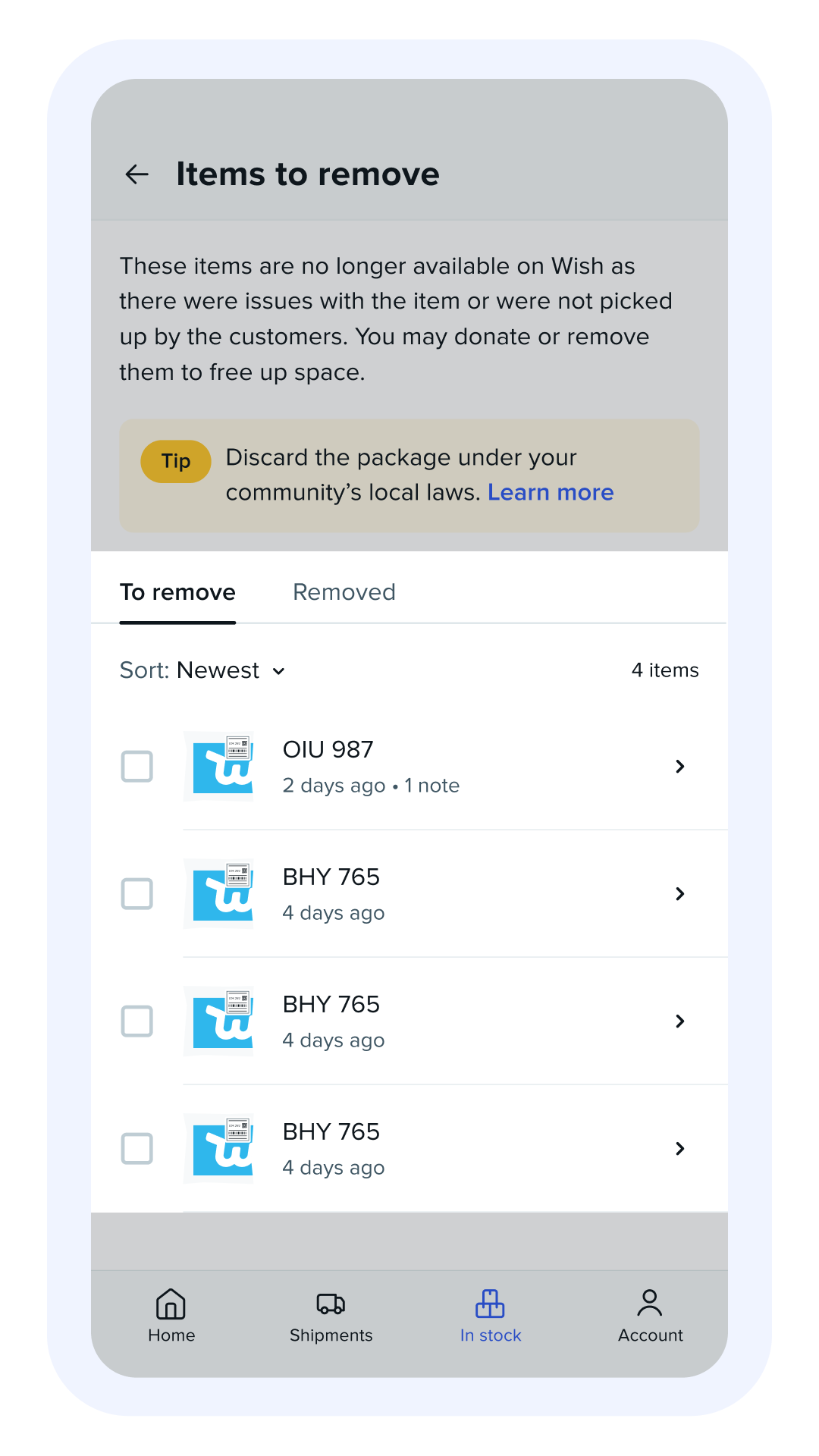Image resolution: width=819 pixels, height=1456 pixels.
Task: Open the Sort Newest dropdown
Action: (203, 670)
